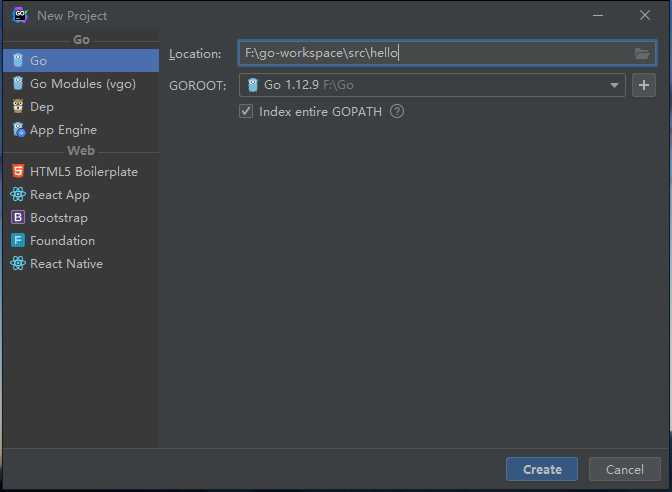Click the Location label

195,54
